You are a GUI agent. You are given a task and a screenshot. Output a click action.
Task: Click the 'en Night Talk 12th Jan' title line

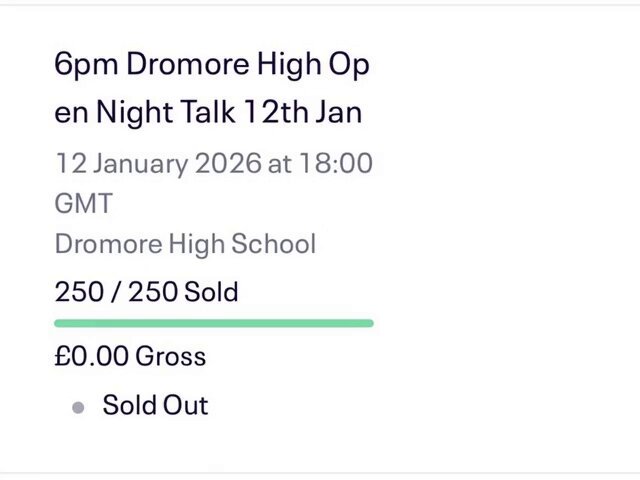pos(208,112)
